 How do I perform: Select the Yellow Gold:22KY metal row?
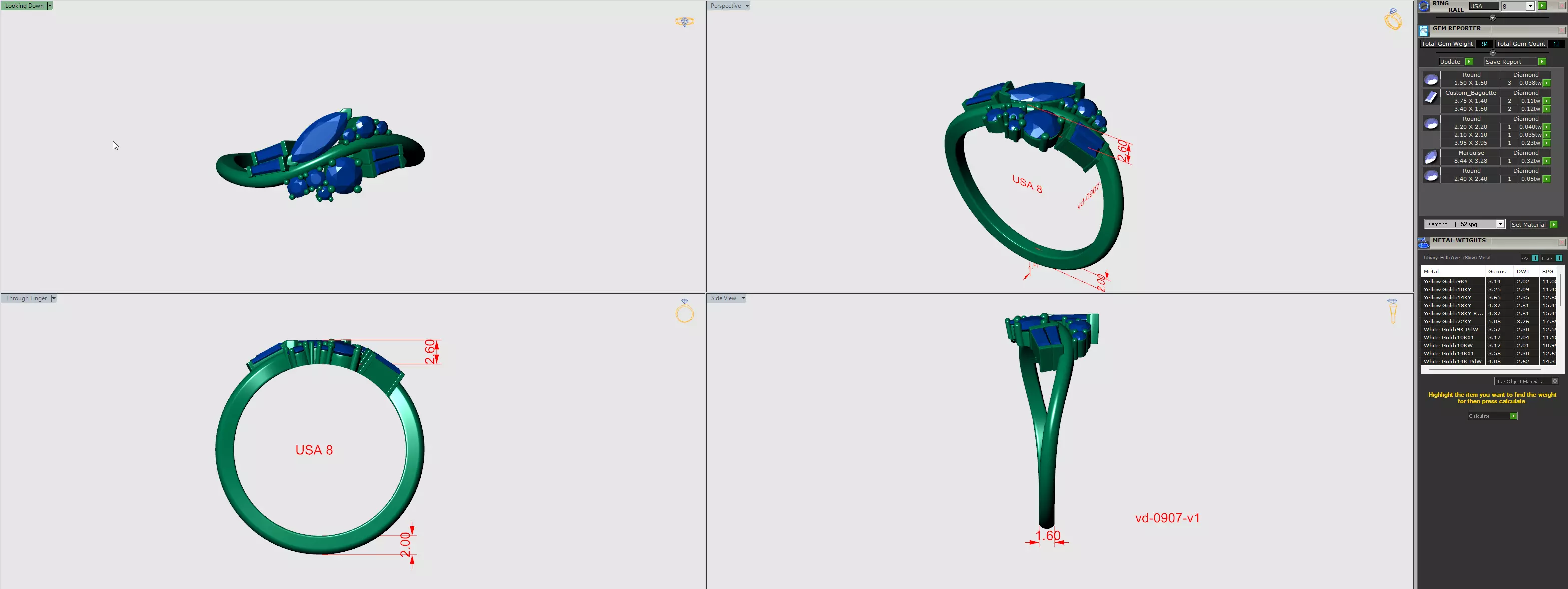click(1489, 321)
